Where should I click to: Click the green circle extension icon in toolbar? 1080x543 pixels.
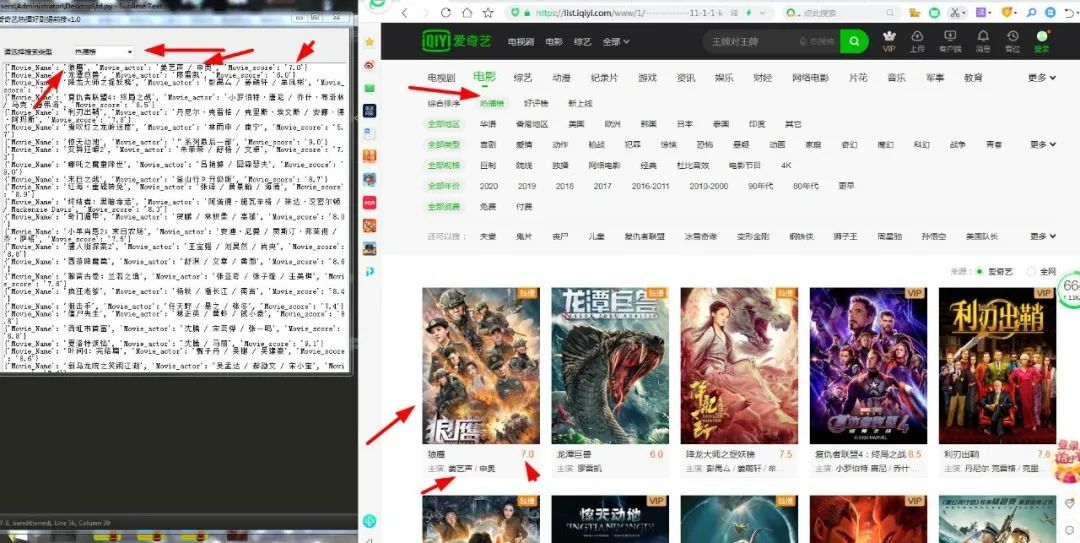coord(934,12)
